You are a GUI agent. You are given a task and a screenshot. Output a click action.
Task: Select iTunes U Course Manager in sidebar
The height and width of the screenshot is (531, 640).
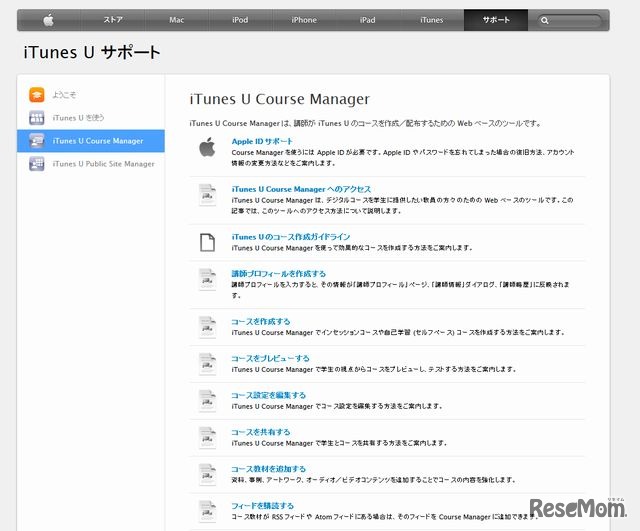97,141
